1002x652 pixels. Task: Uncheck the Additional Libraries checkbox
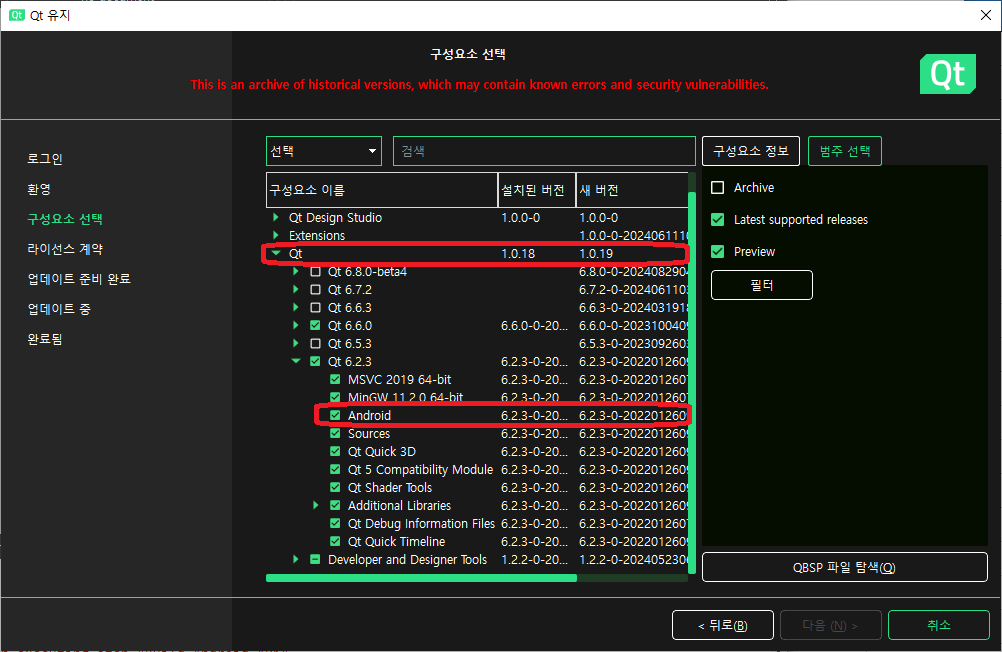pos(335,505)
